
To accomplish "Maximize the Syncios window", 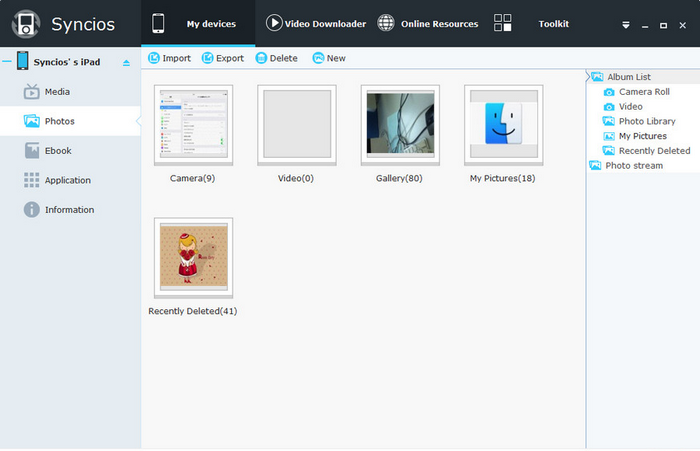I will coord(663,25).
